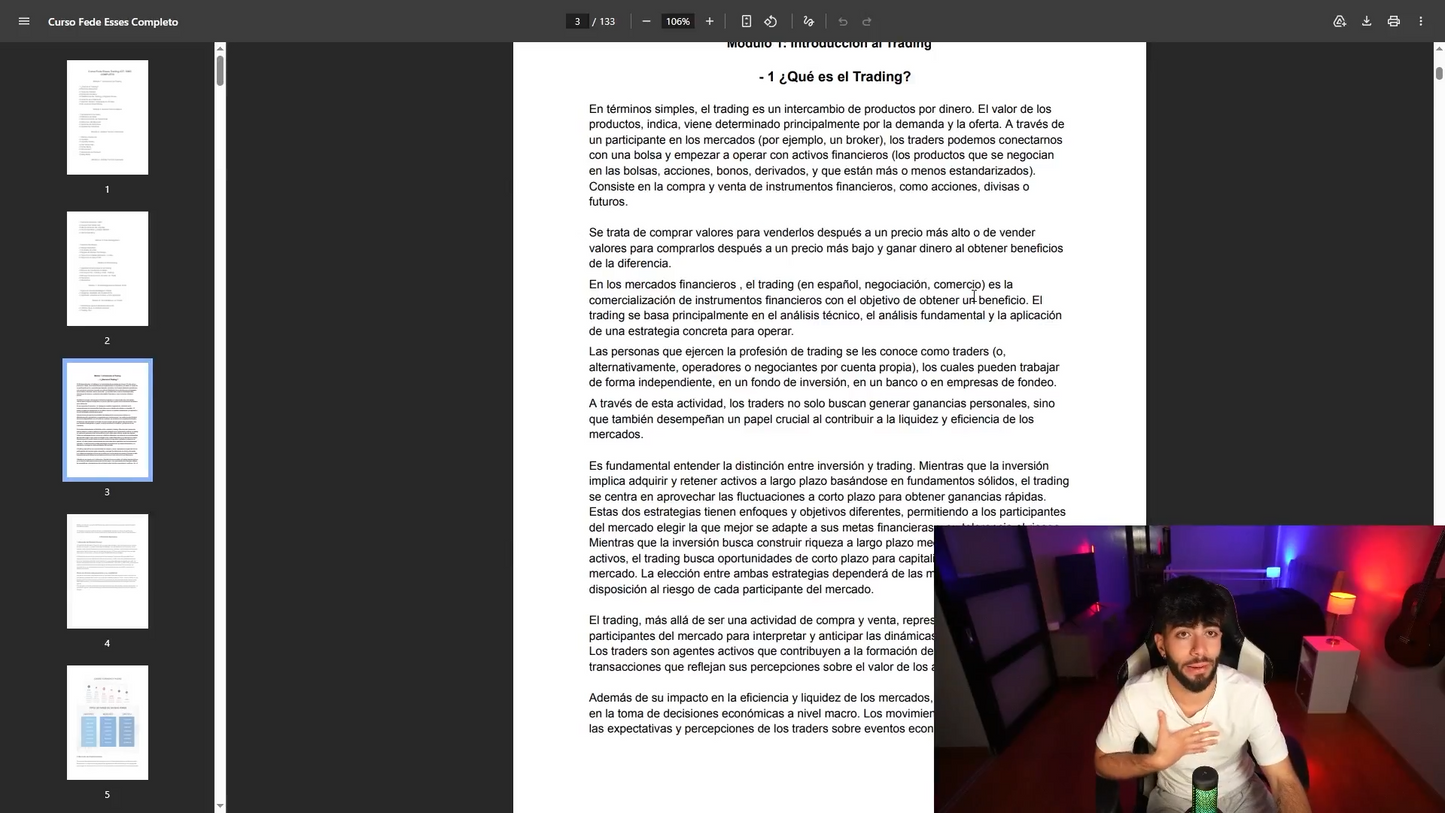This screenshot has height=813, width=1445.
Task: Rotate the document counterclockwise
Action: coord(770,21)
